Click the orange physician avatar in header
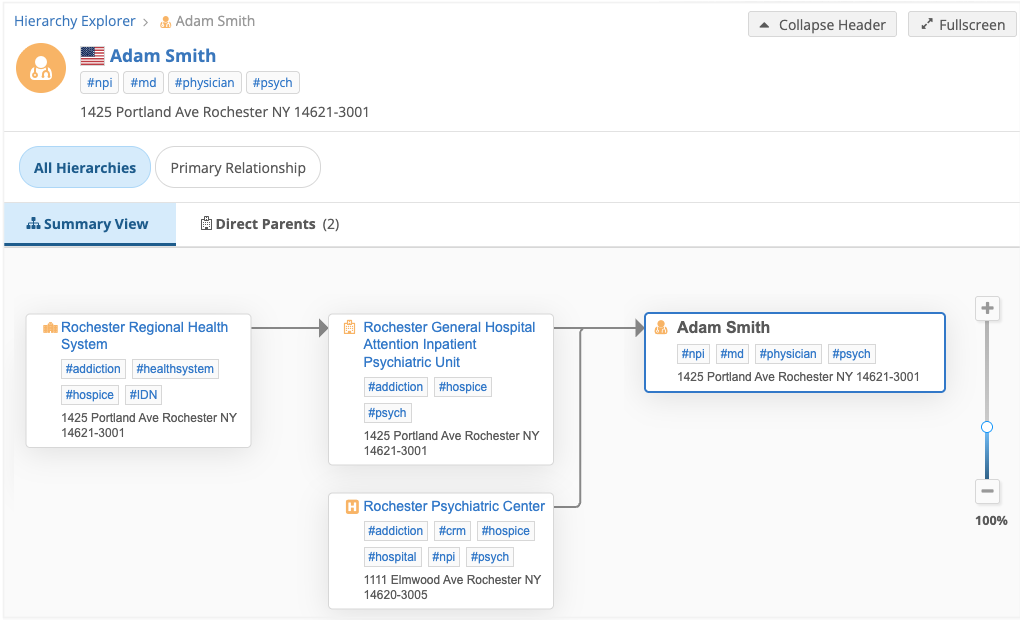 [x=41, y=69]
